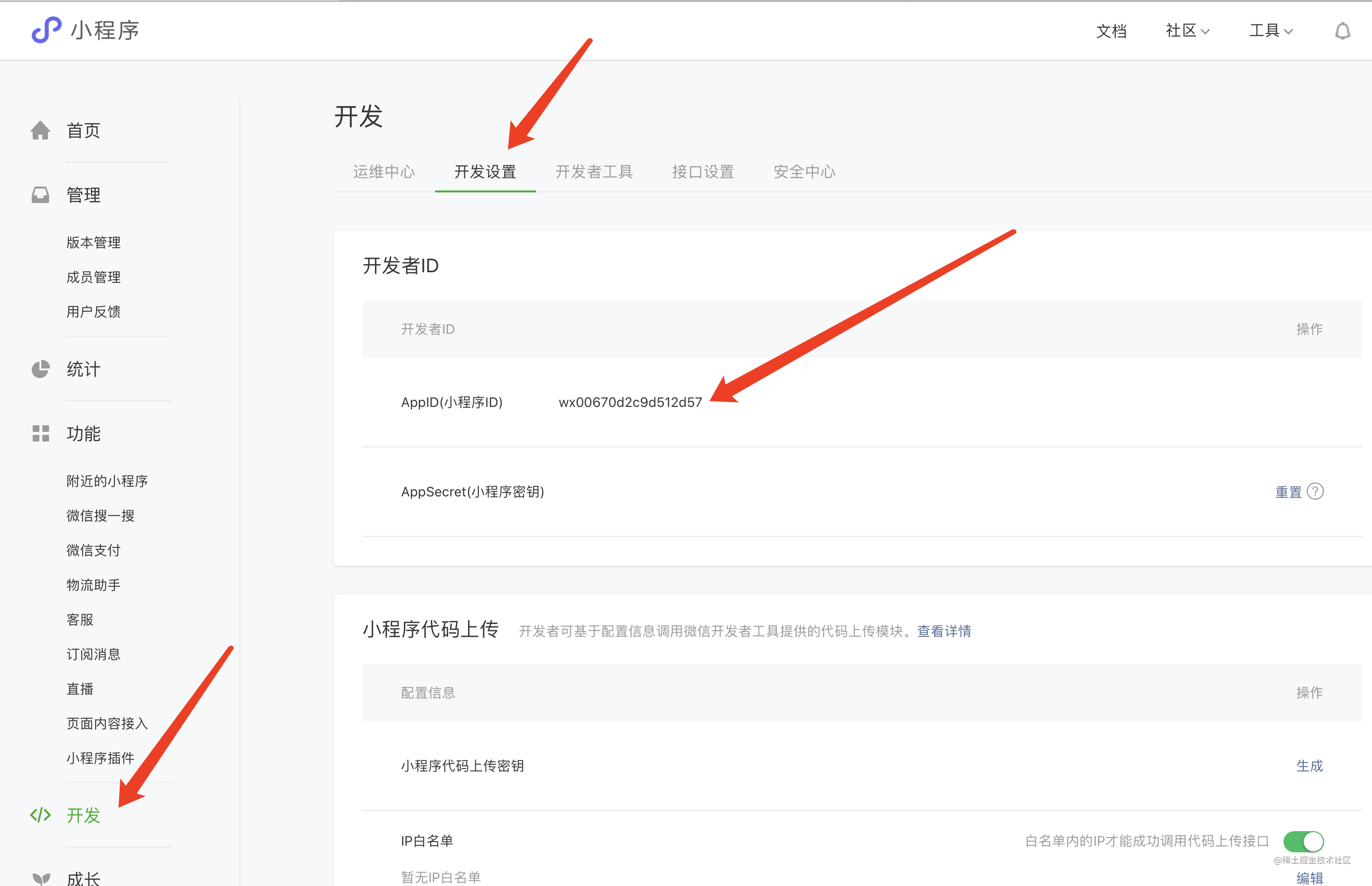This screenshot has width=1372, height=886.
Task: Open 成员管理 in the sidebar
Action: click(x=93, y=277)
